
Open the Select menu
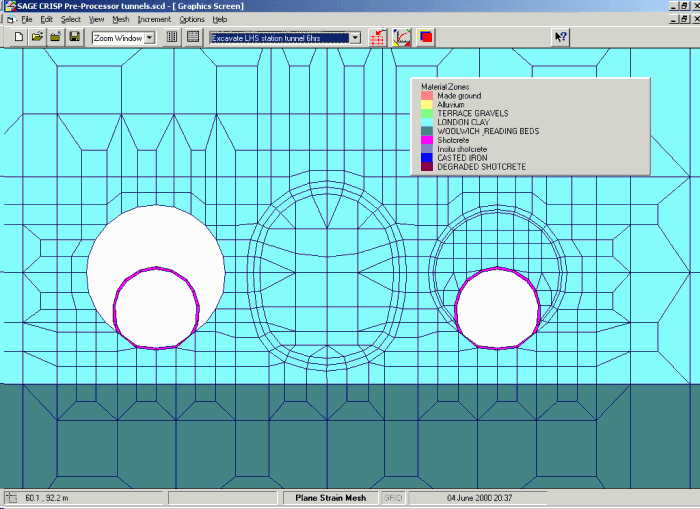pos(71,20)
